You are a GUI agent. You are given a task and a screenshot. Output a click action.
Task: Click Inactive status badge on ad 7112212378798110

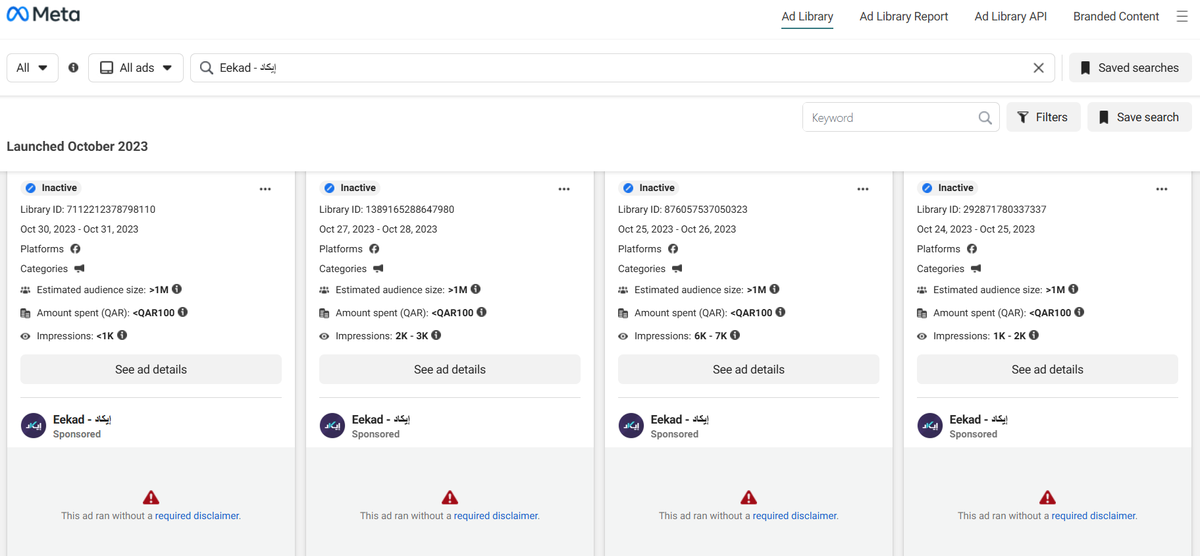coord(52,188)
